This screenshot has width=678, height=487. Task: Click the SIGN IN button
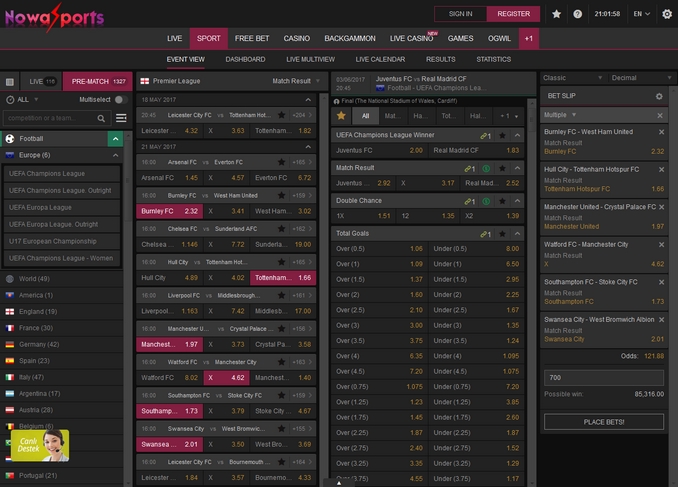[461, 14]
